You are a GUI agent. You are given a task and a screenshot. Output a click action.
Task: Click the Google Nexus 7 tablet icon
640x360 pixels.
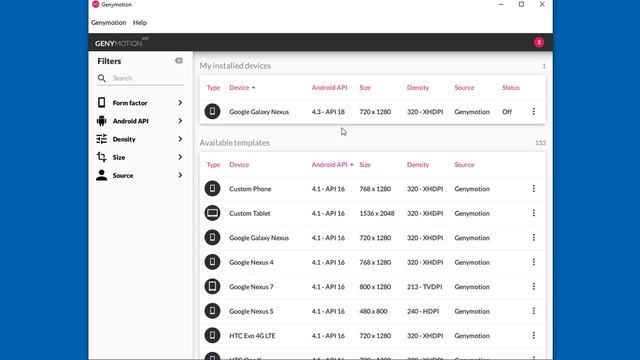point(212,287)
